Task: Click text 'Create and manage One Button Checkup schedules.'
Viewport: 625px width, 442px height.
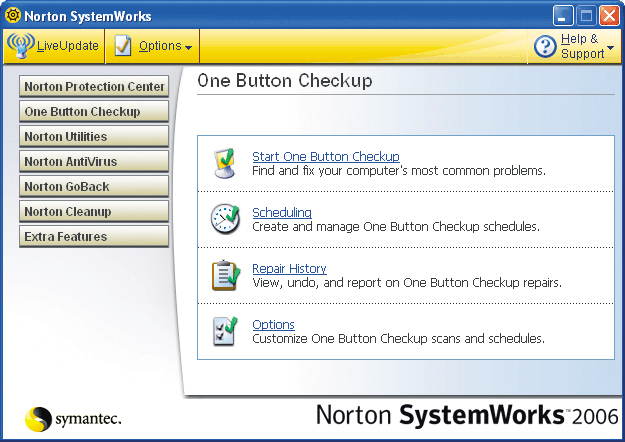Action: point(396,227)
